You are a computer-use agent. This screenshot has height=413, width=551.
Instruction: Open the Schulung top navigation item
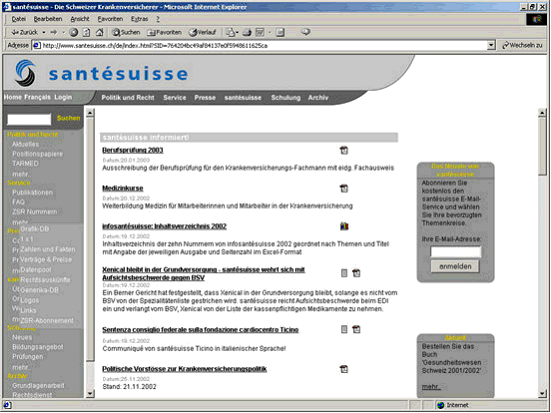(285, 98)
